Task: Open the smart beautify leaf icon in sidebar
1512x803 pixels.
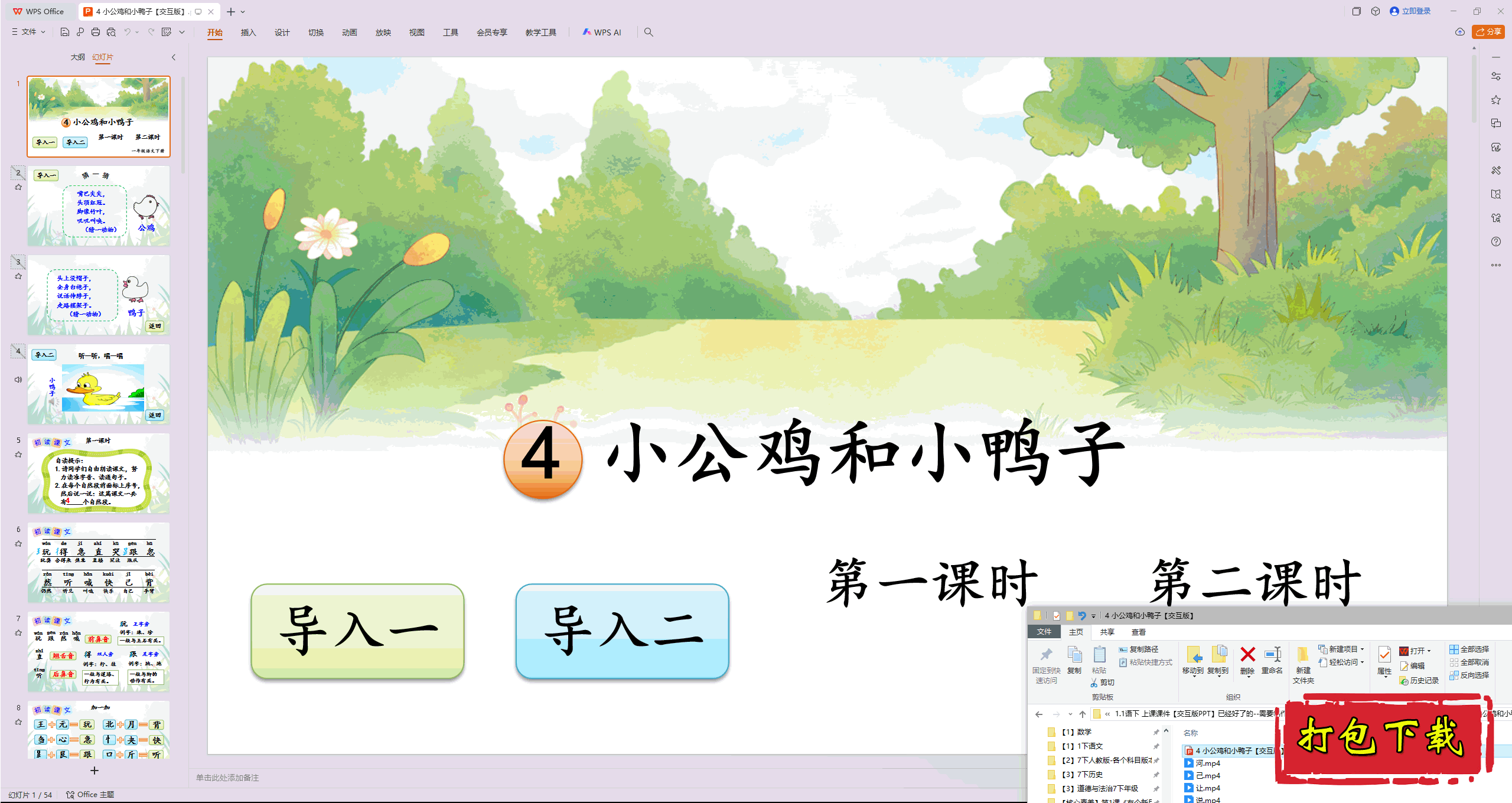Action: (x=1495, y=147)
